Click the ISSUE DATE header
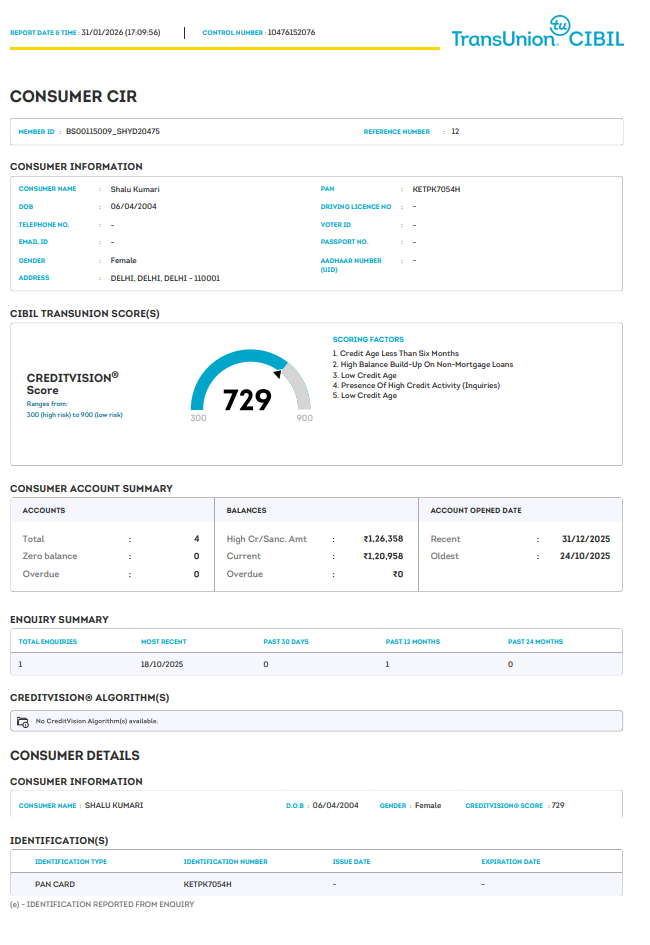This screenshot has width=650, height=945. point(351,862)
